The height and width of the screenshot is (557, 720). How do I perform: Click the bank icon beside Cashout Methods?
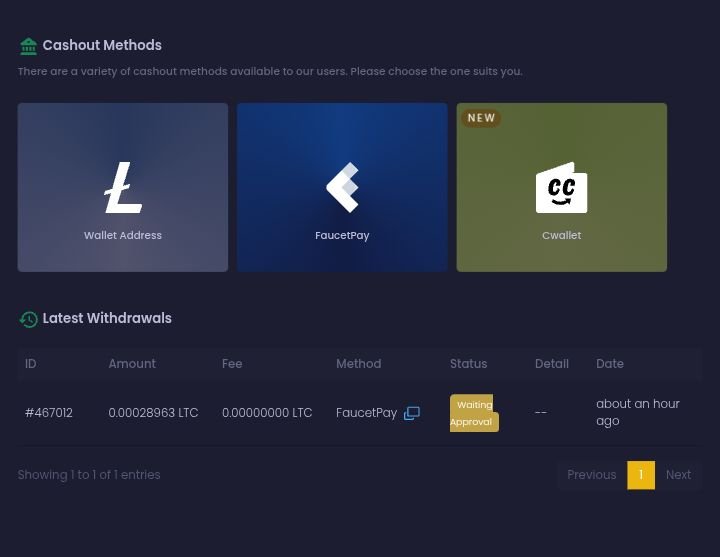pyautogui.click(x=28, y=46)
